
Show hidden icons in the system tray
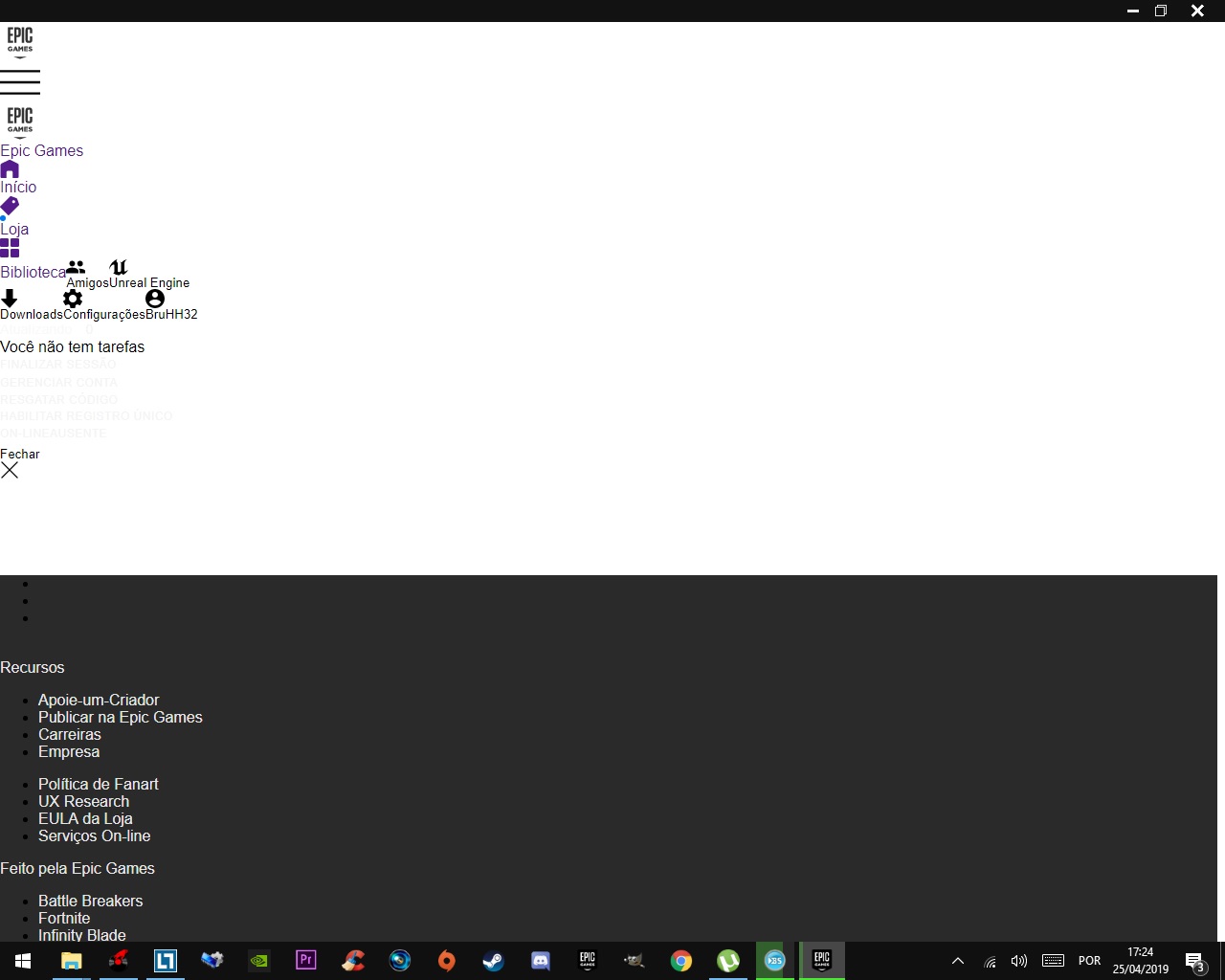(x=956, y=961)
